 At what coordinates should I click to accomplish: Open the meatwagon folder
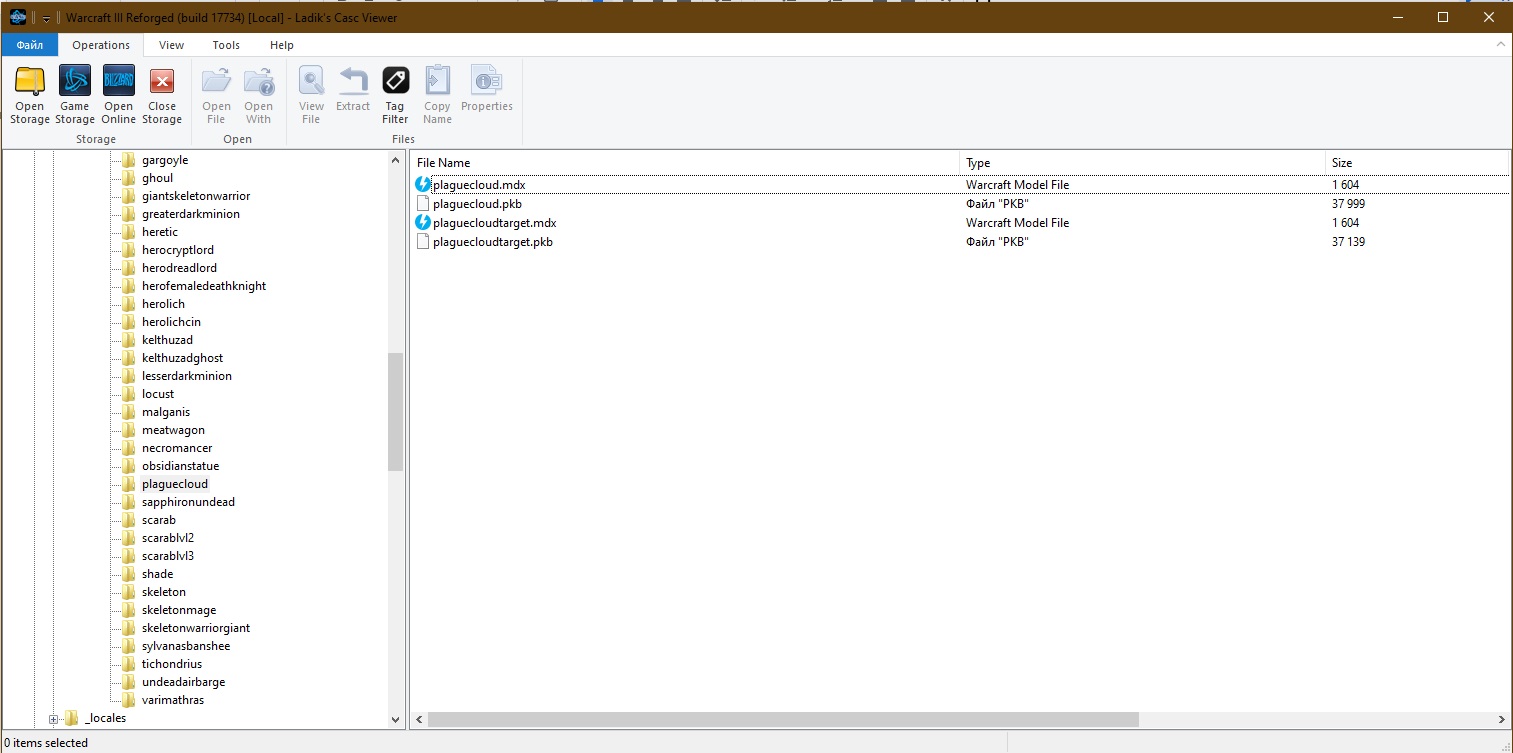173,430
